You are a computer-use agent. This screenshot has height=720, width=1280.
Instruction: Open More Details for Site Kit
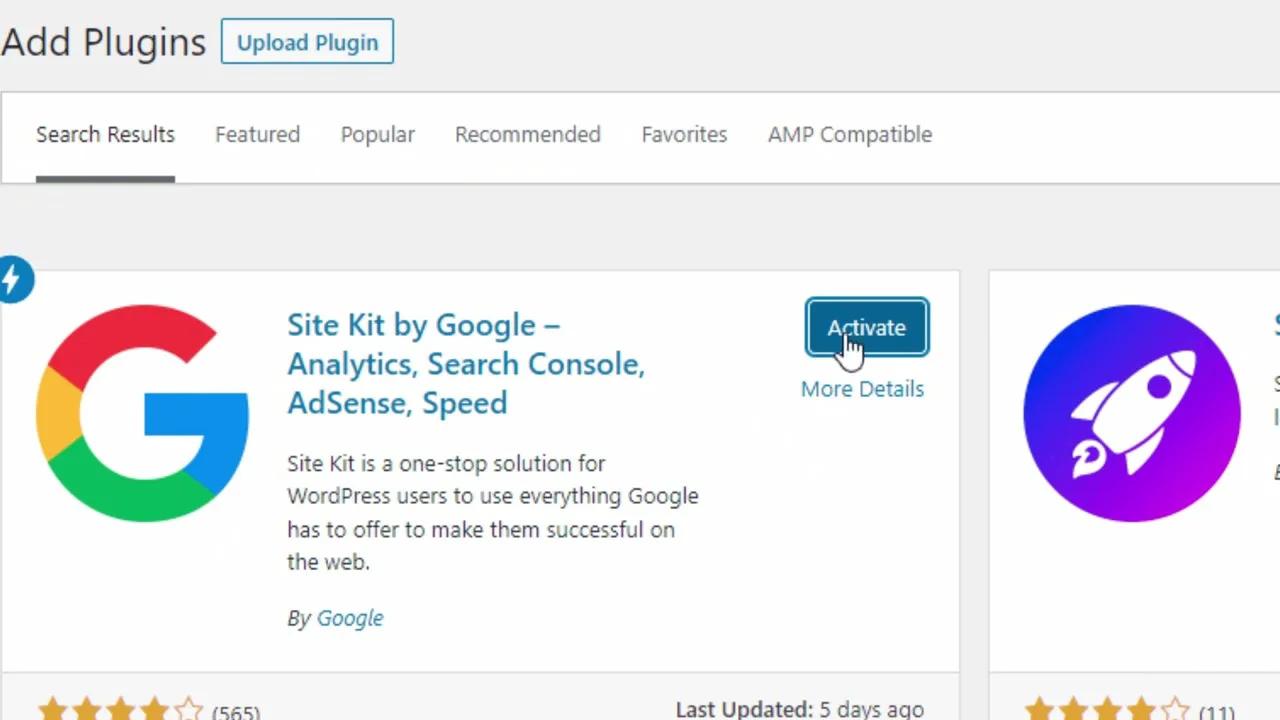862,389
